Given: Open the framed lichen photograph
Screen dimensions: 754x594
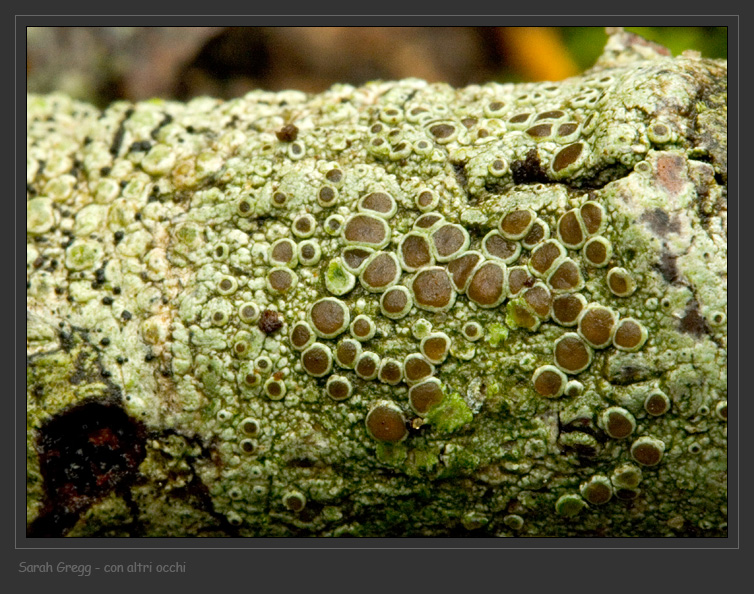Looking at the screenshot, I should click(377, 282).
